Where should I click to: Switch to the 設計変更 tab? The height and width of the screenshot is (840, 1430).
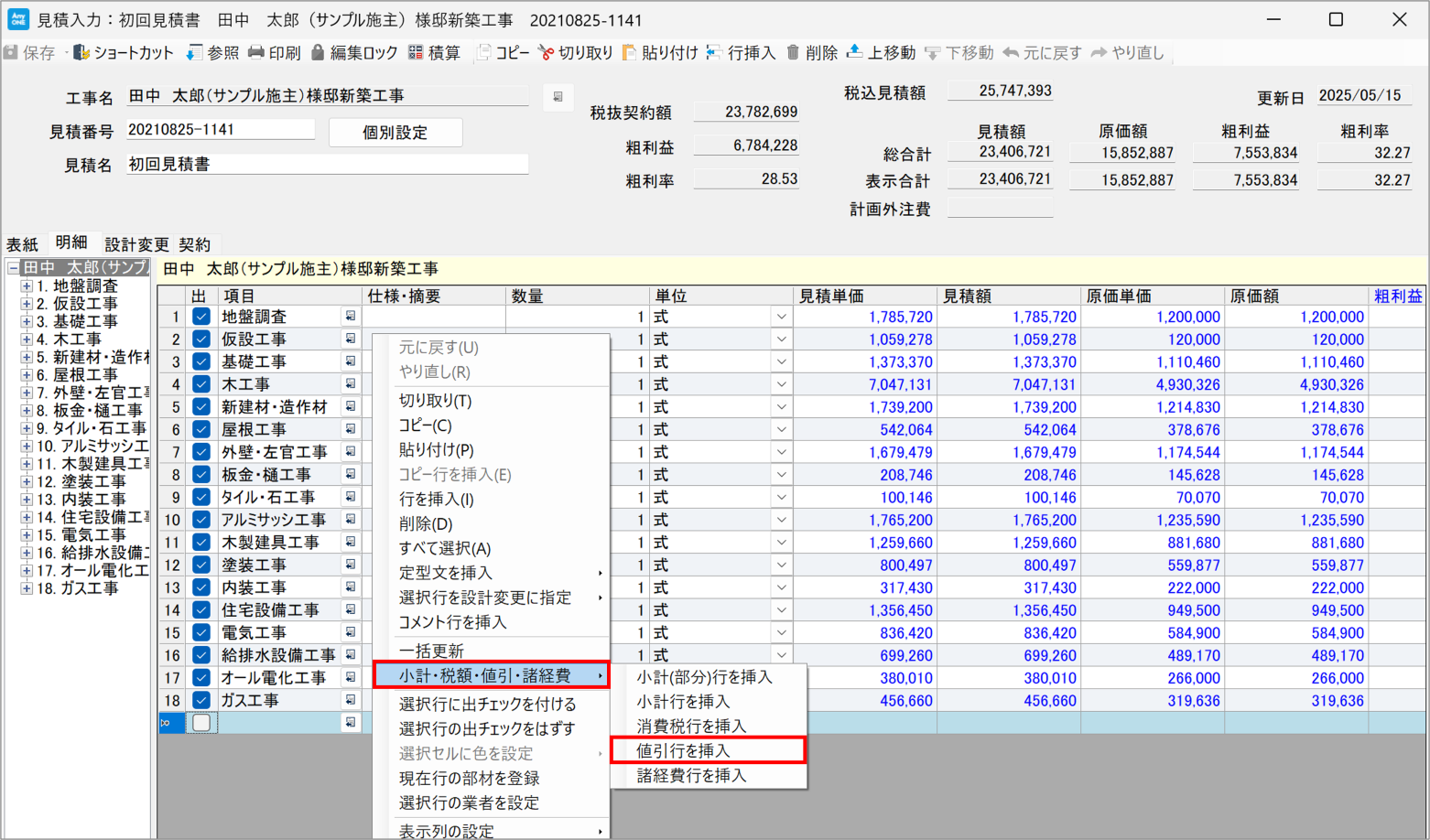click(x=136, y=244)
